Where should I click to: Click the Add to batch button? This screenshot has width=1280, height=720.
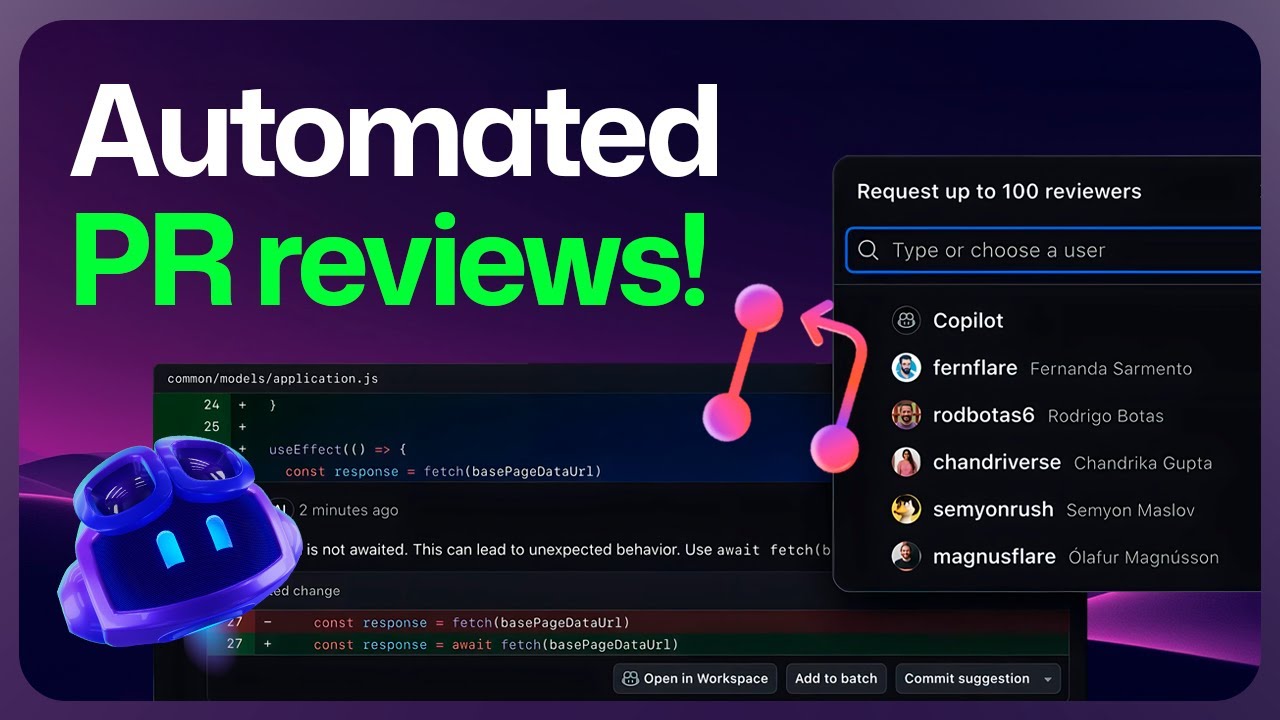[x=836, y=678]
